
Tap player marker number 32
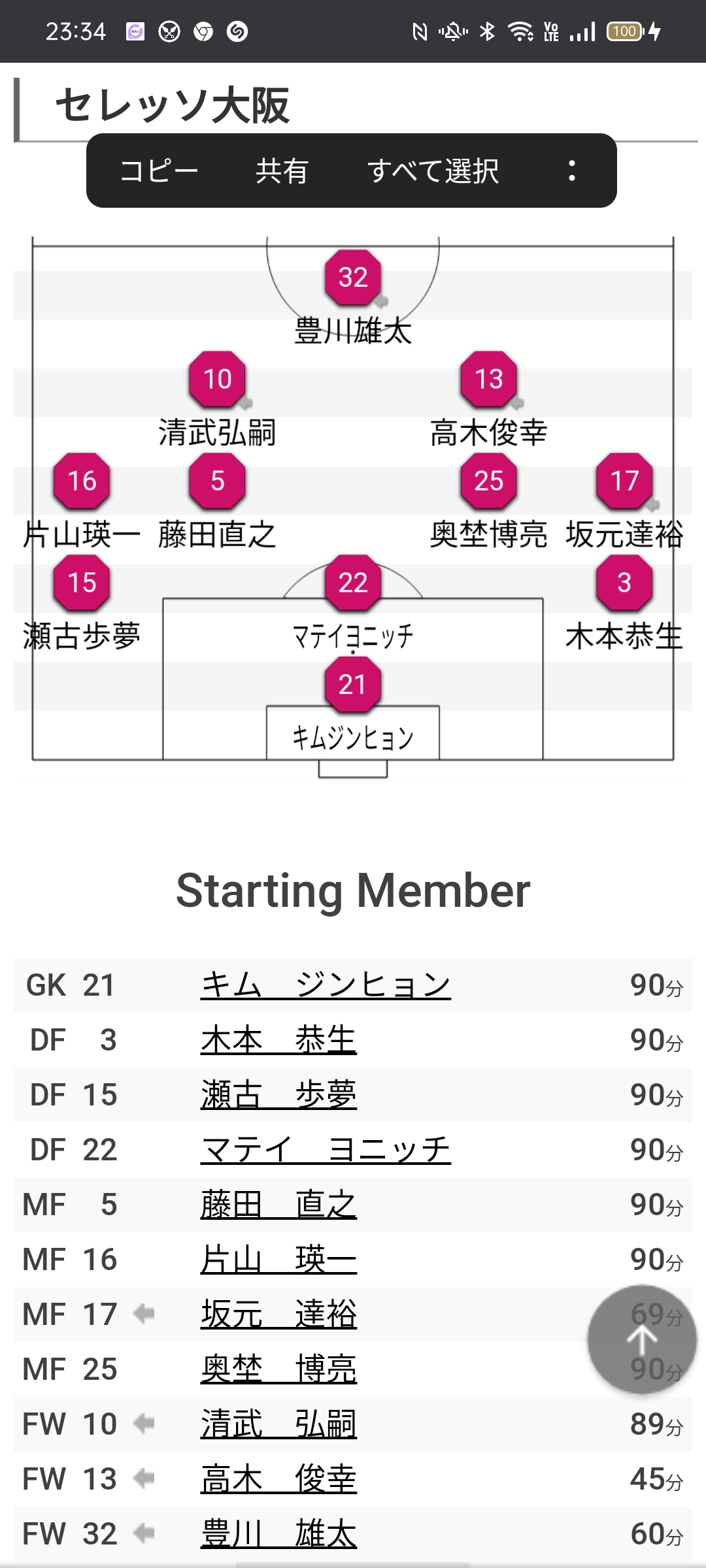[353, 278]
